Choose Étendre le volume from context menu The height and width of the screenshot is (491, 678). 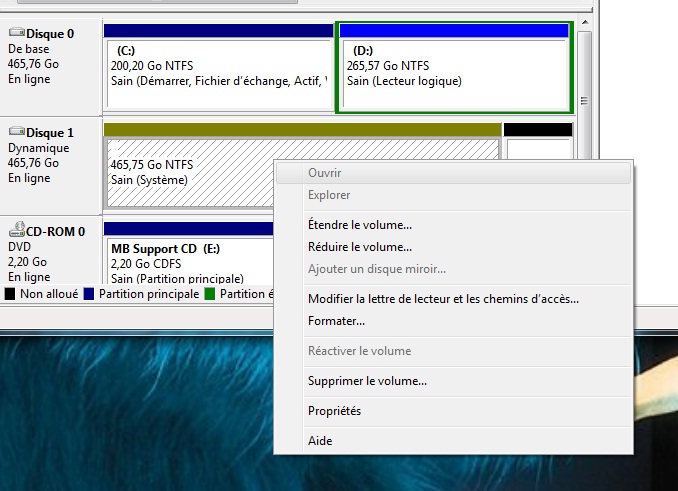pos(360,225)
